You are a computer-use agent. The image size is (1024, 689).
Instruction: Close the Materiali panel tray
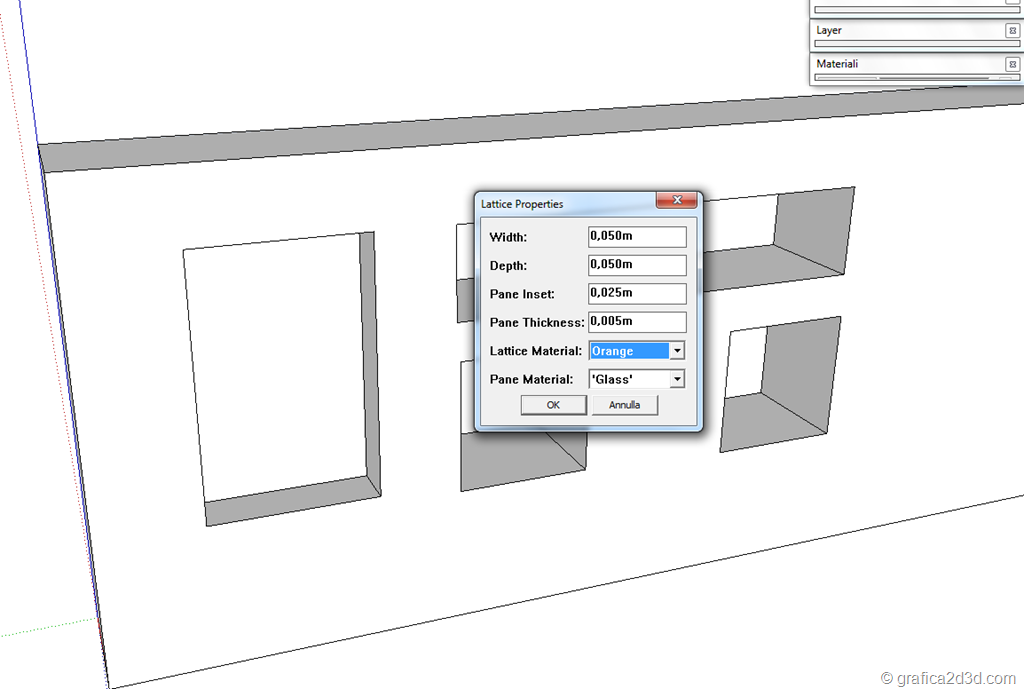pos(1012,64)
